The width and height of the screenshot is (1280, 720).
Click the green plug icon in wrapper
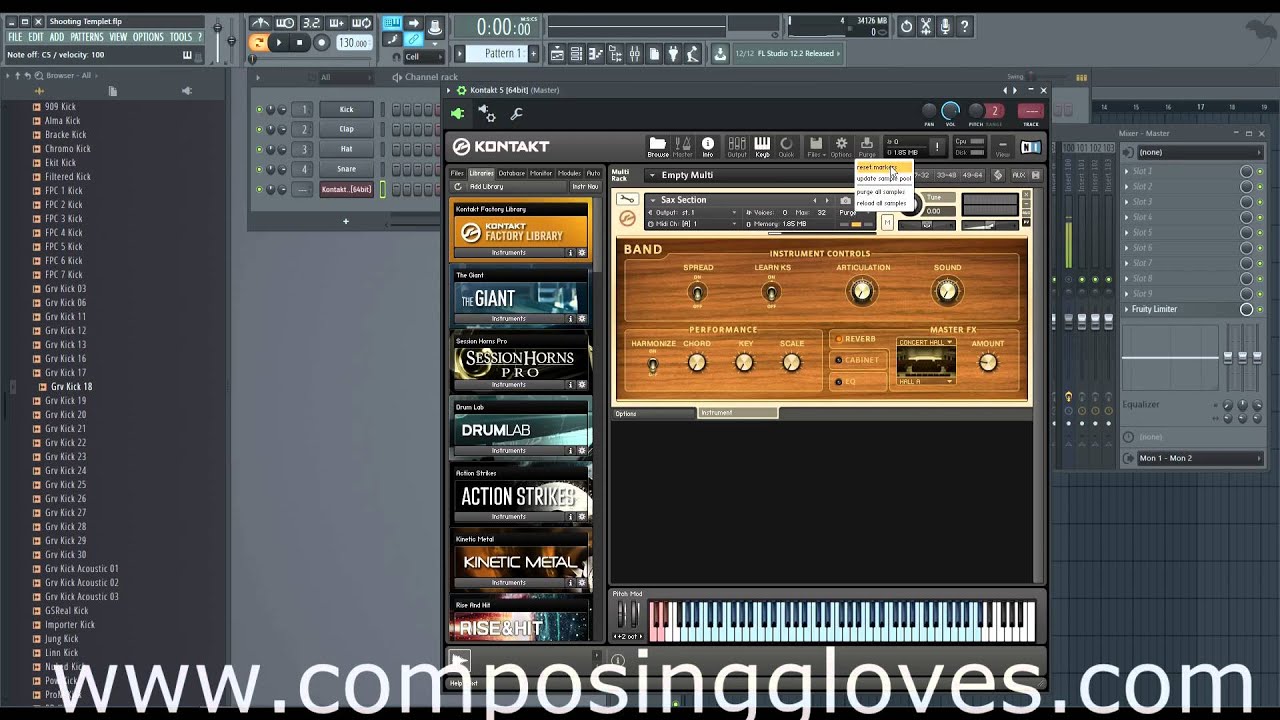point(458,114)
